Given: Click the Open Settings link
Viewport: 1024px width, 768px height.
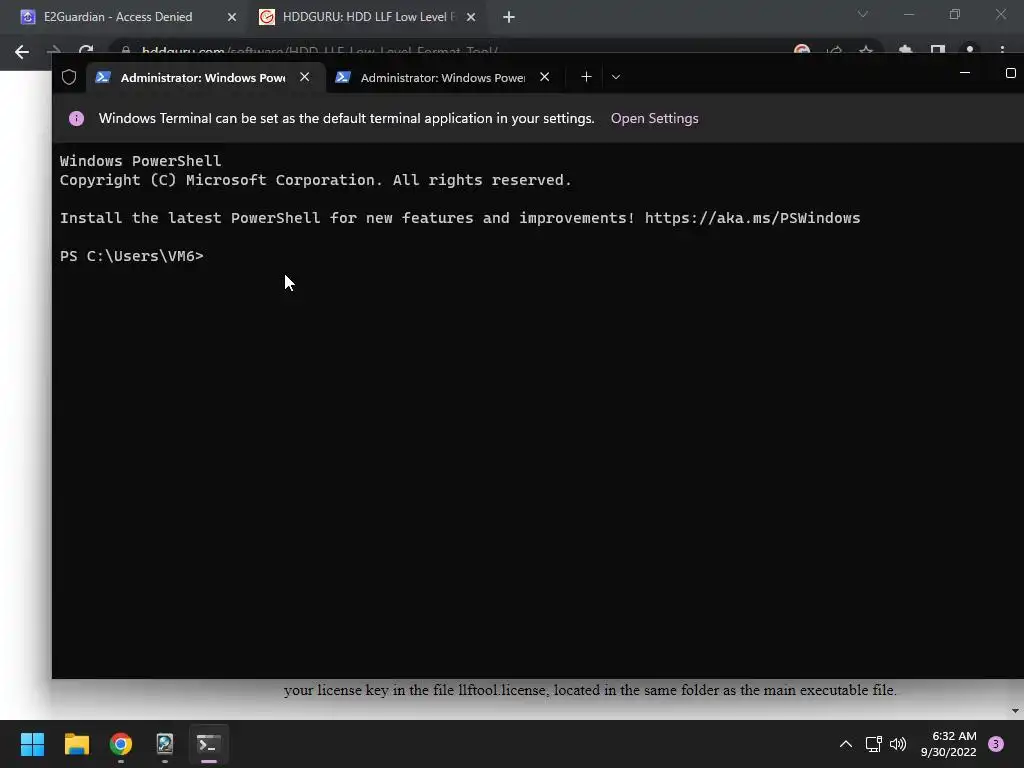Looking at the screenshot, I should pyautogui.click(x=654, y=118).
